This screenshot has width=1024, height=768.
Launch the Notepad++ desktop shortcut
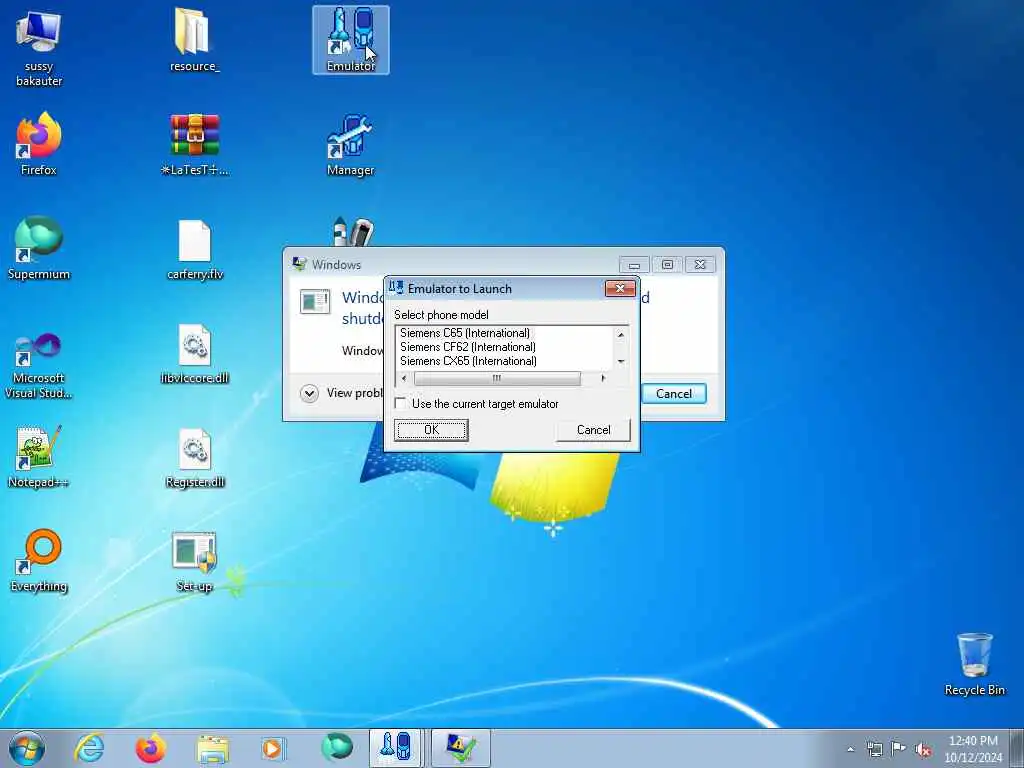tap(39, 456)
